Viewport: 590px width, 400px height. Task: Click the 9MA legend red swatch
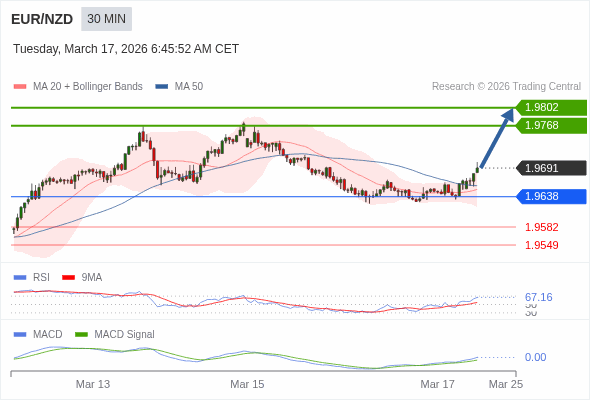[x=68, y=278]
